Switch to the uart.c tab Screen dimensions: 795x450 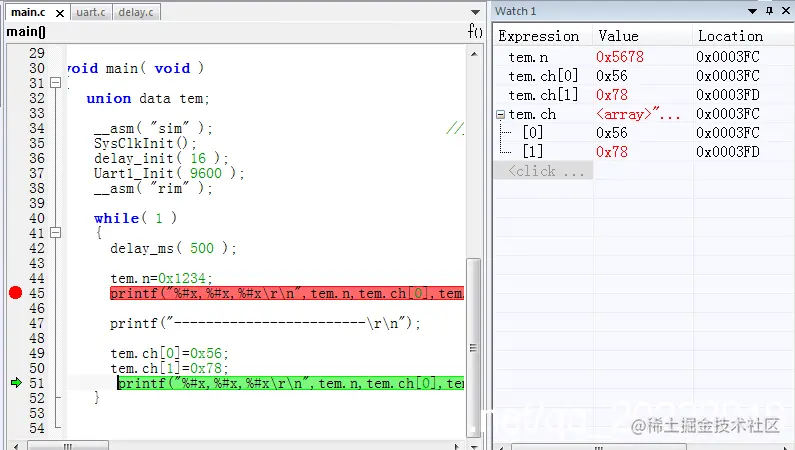(91, 12)
